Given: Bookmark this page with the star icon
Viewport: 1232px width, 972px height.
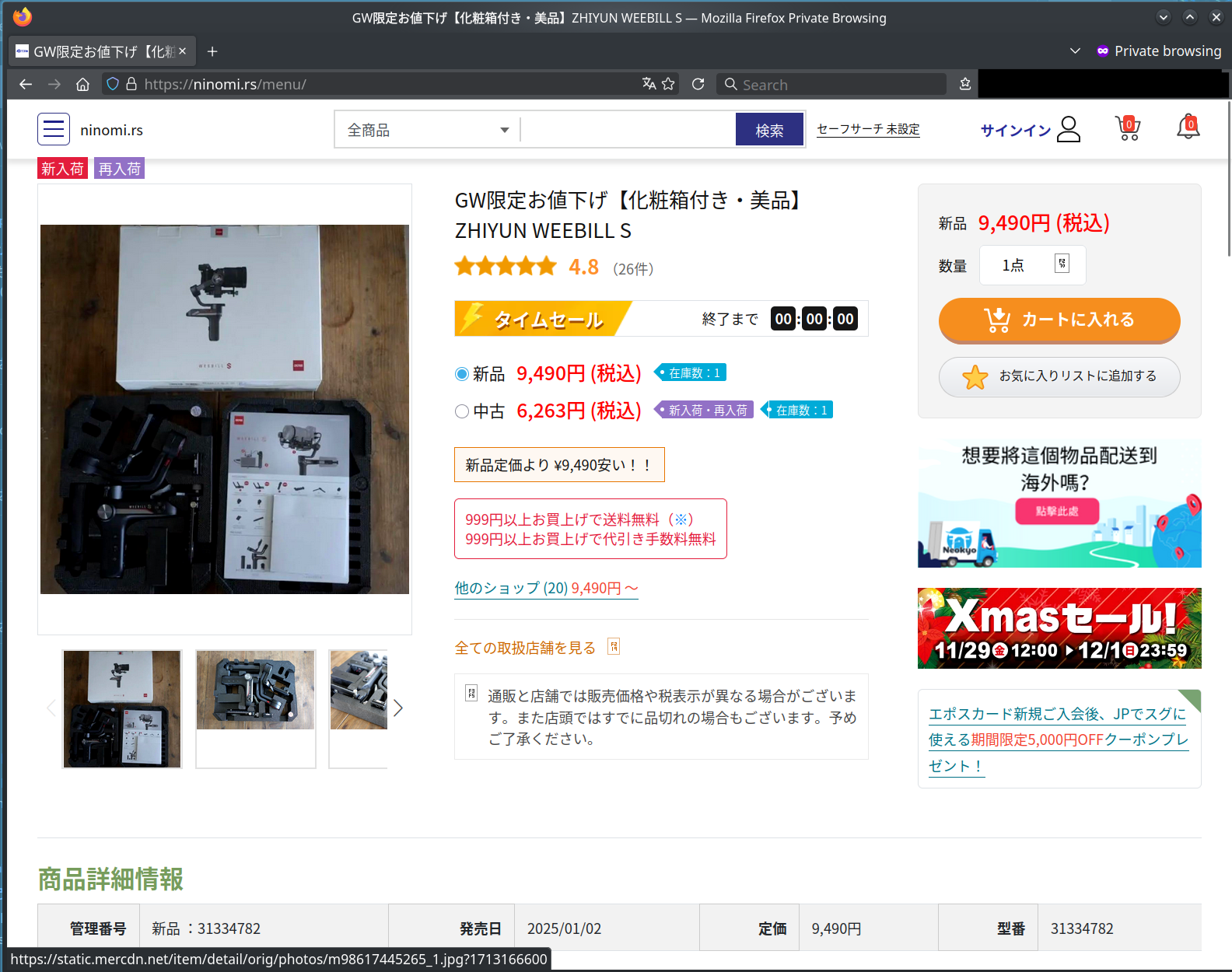Looking at the screenshot, I should pos(668,84).
